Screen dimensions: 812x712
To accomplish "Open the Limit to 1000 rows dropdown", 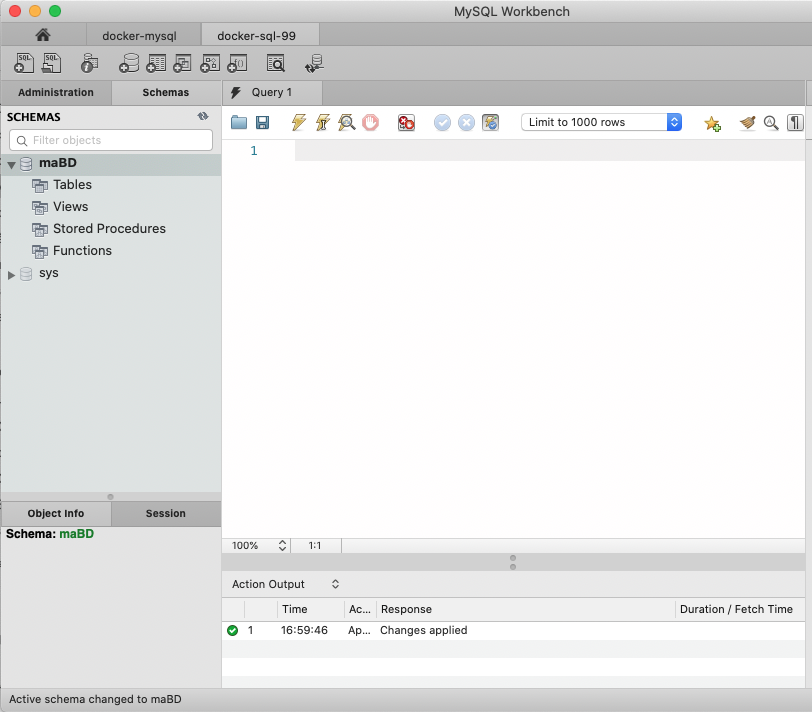I will pos(601,122).
